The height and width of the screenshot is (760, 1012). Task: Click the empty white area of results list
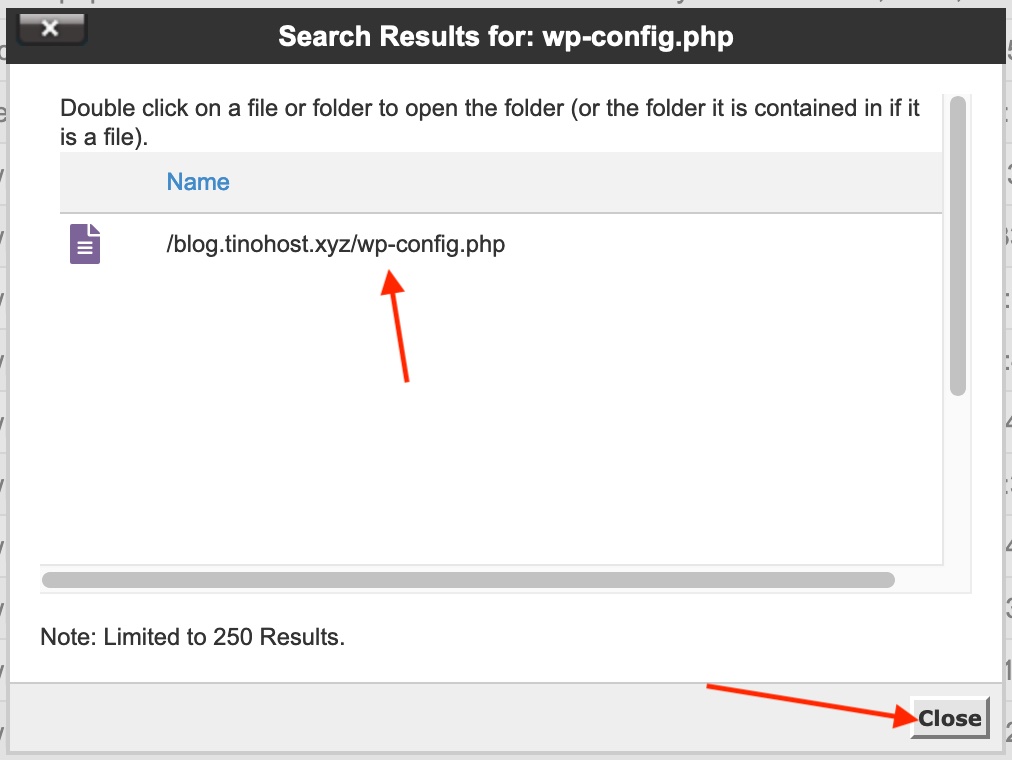tap(491, 419)
